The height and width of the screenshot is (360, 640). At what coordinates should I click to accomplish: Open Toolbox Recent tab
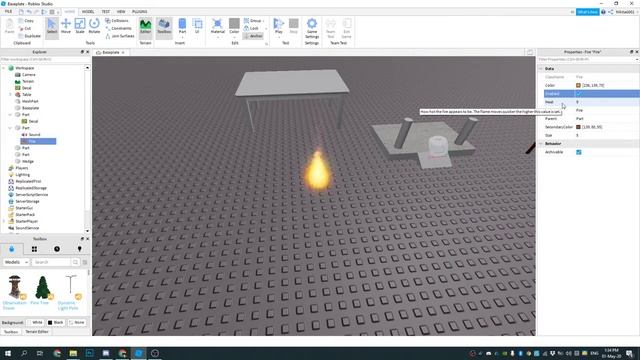pos(57,249)
